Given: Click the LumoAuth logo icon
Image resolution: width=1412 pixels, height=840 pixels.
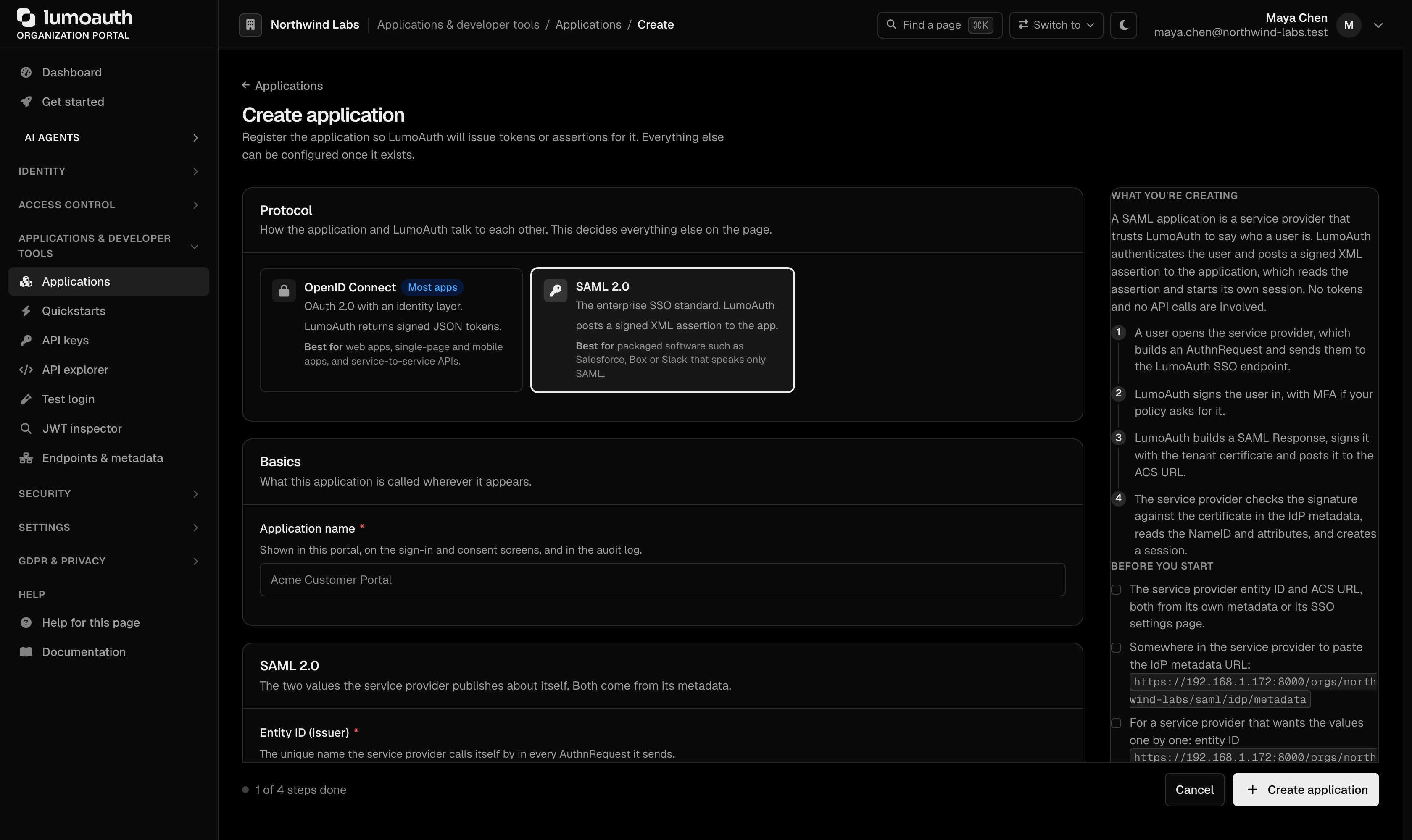Looking at the screenshot, I should click(26, 18).
